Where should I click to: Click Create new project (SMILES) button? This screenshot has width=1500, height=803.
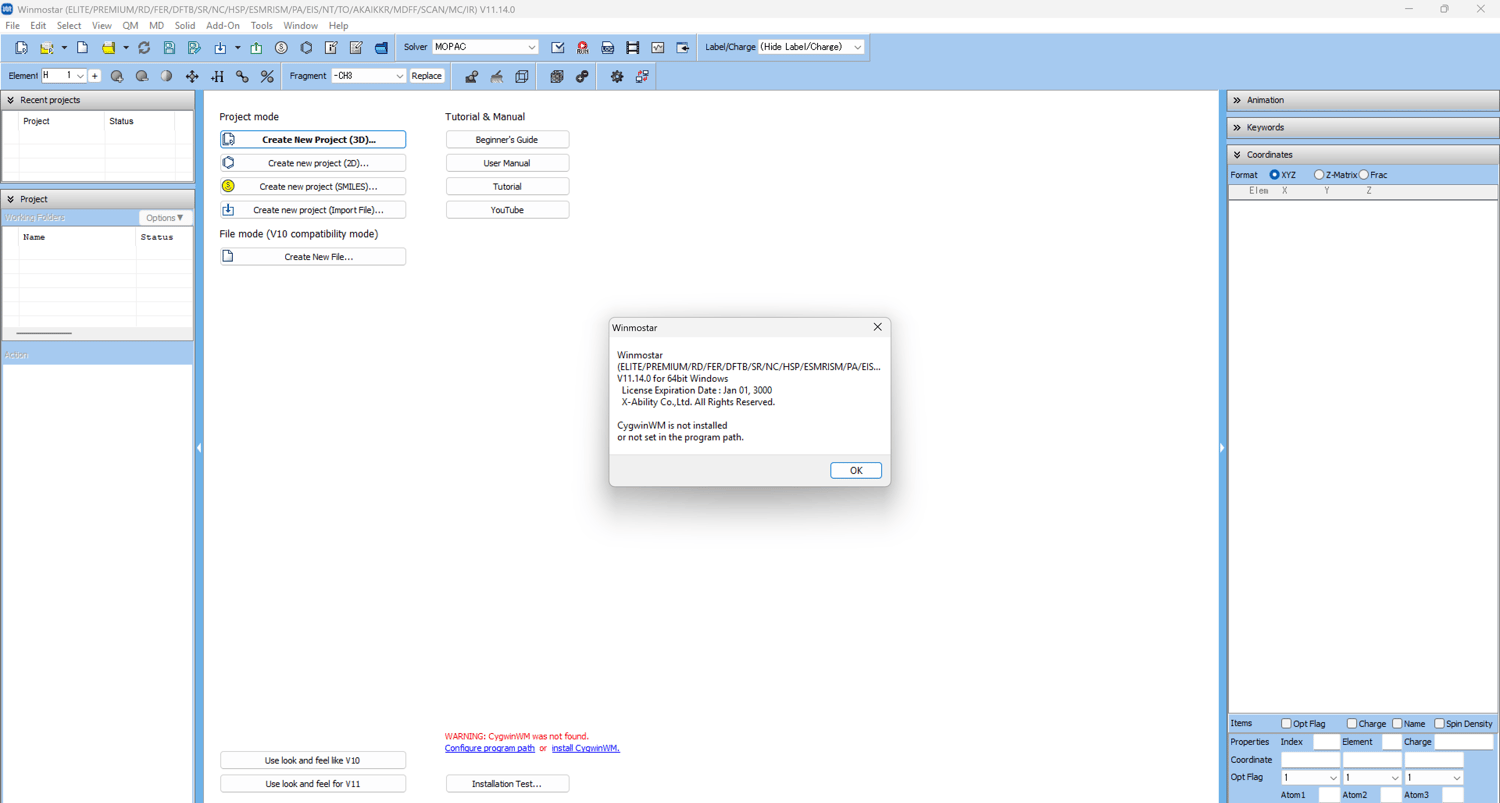click(x=313, y=186)
